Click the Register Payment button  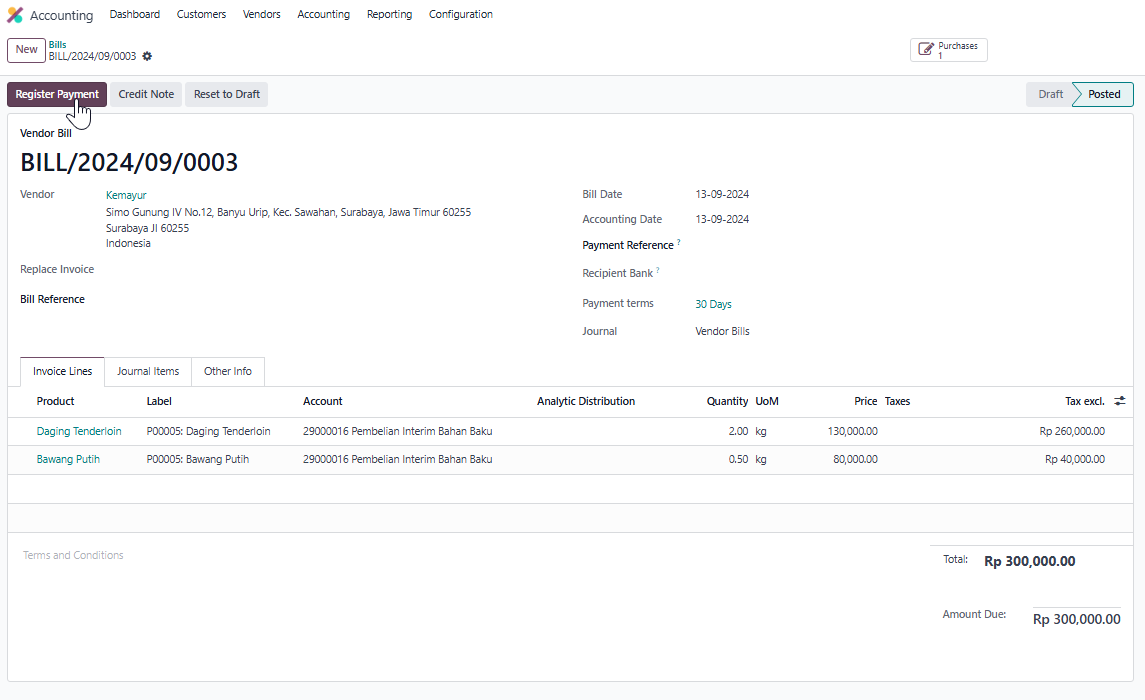tap(57, 94)
